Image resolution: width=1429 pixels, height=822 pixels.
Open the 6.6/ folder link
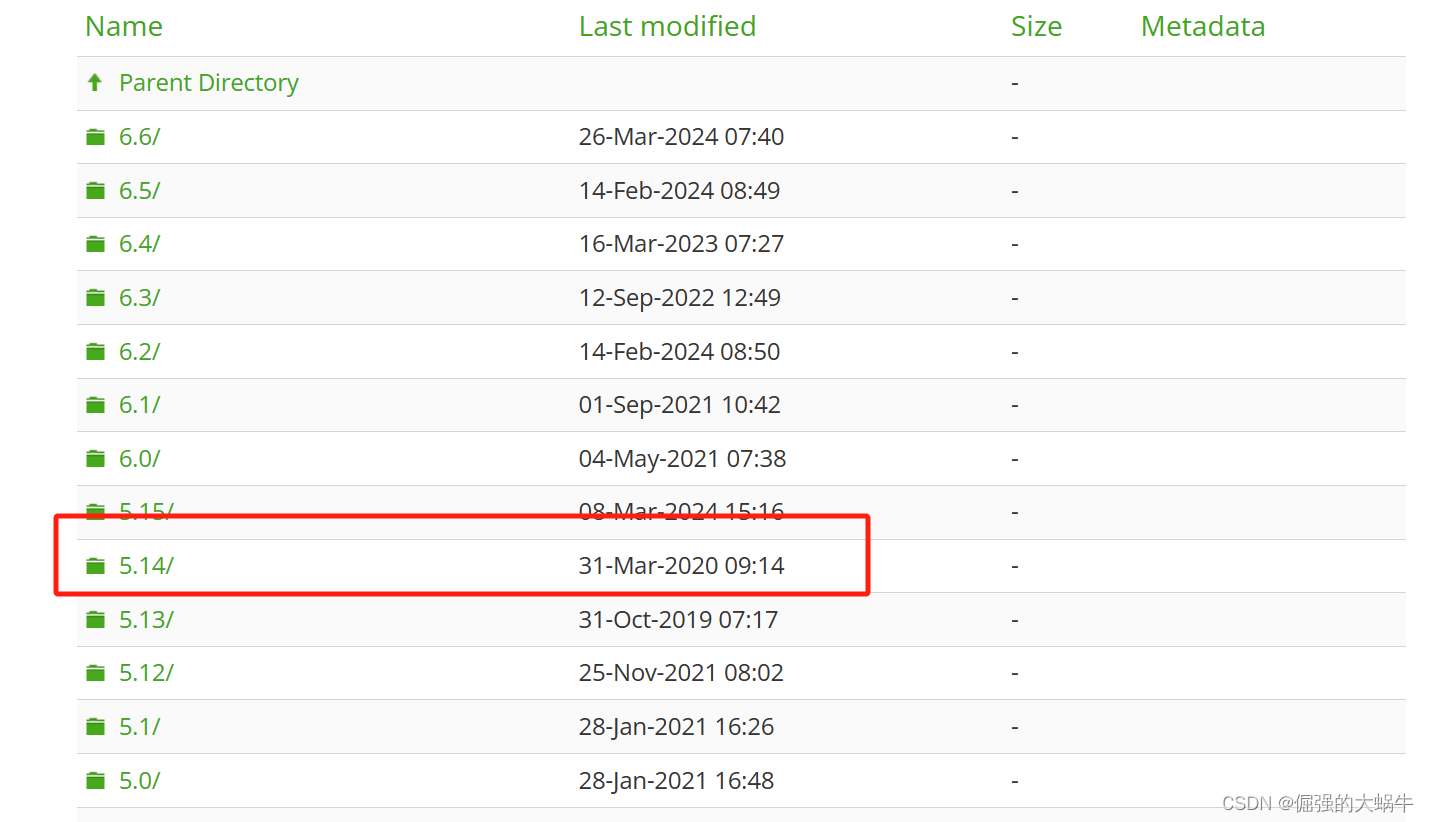click(139, 137)
